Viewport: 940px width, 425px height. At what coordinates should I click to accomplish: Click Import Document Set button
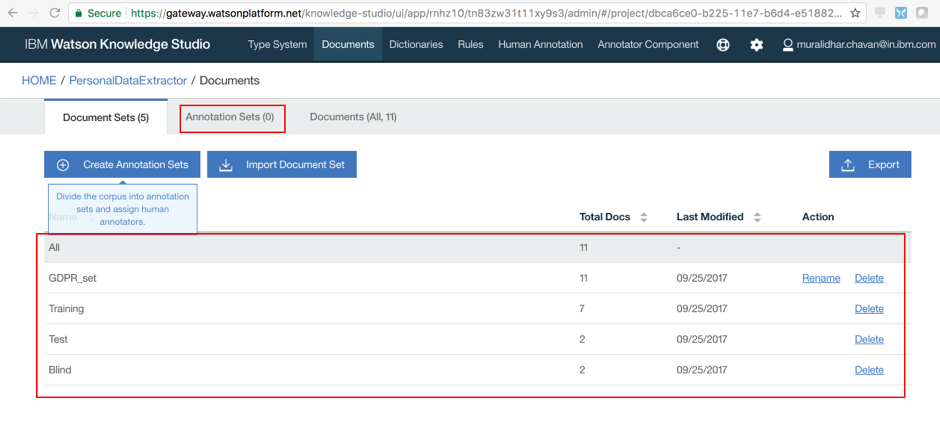[282, 164]
